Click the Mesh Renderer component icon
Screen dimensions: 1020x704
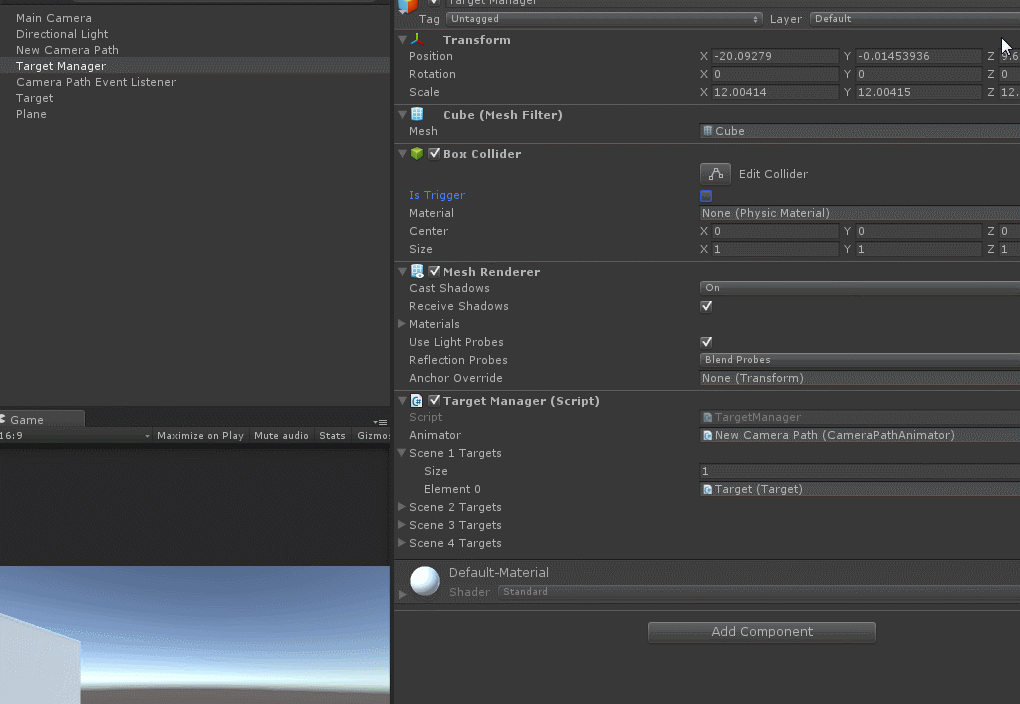coord(417,271)
